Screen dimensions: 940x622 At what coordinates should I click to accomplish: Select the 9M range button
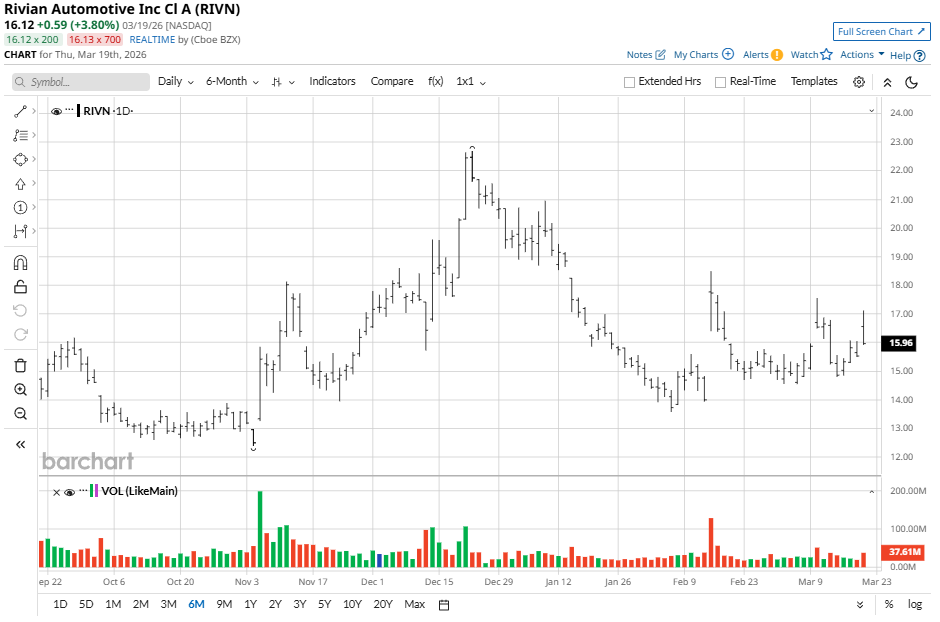224,604
